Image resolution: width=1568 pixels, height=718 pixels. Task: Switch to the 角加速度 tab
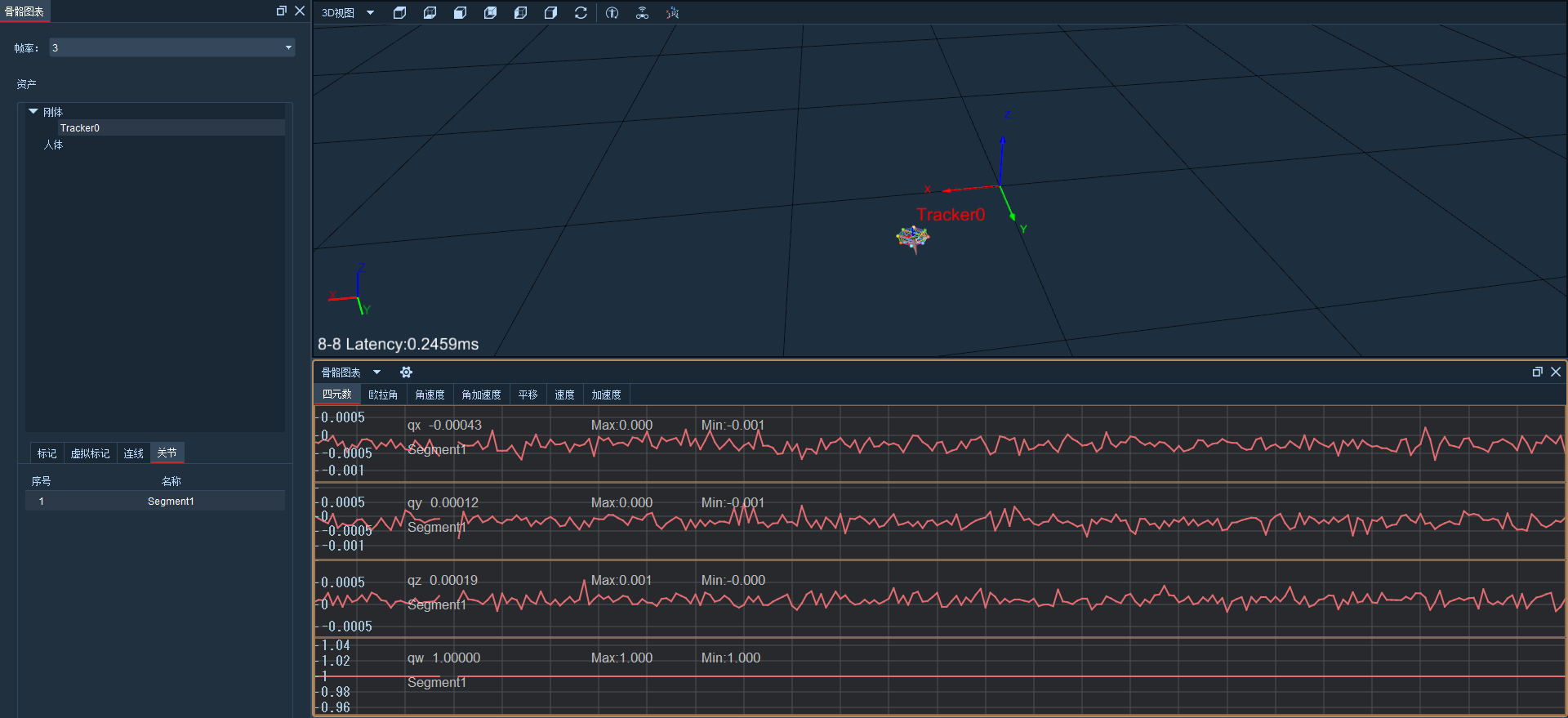(481, 395)
